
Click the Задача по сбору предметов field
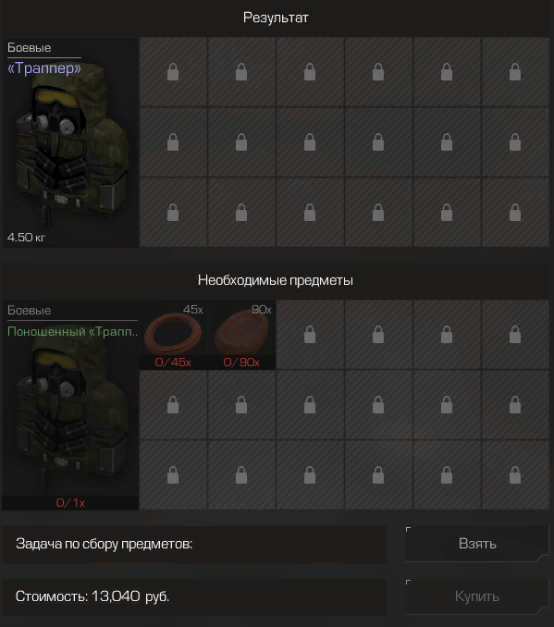(x=194, y=544)
